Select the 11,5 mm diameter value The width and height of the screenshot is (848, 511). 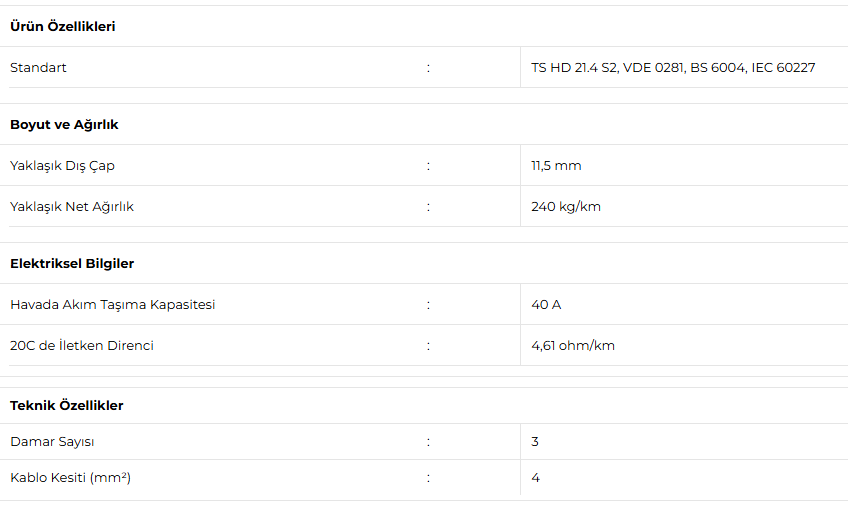556,166
